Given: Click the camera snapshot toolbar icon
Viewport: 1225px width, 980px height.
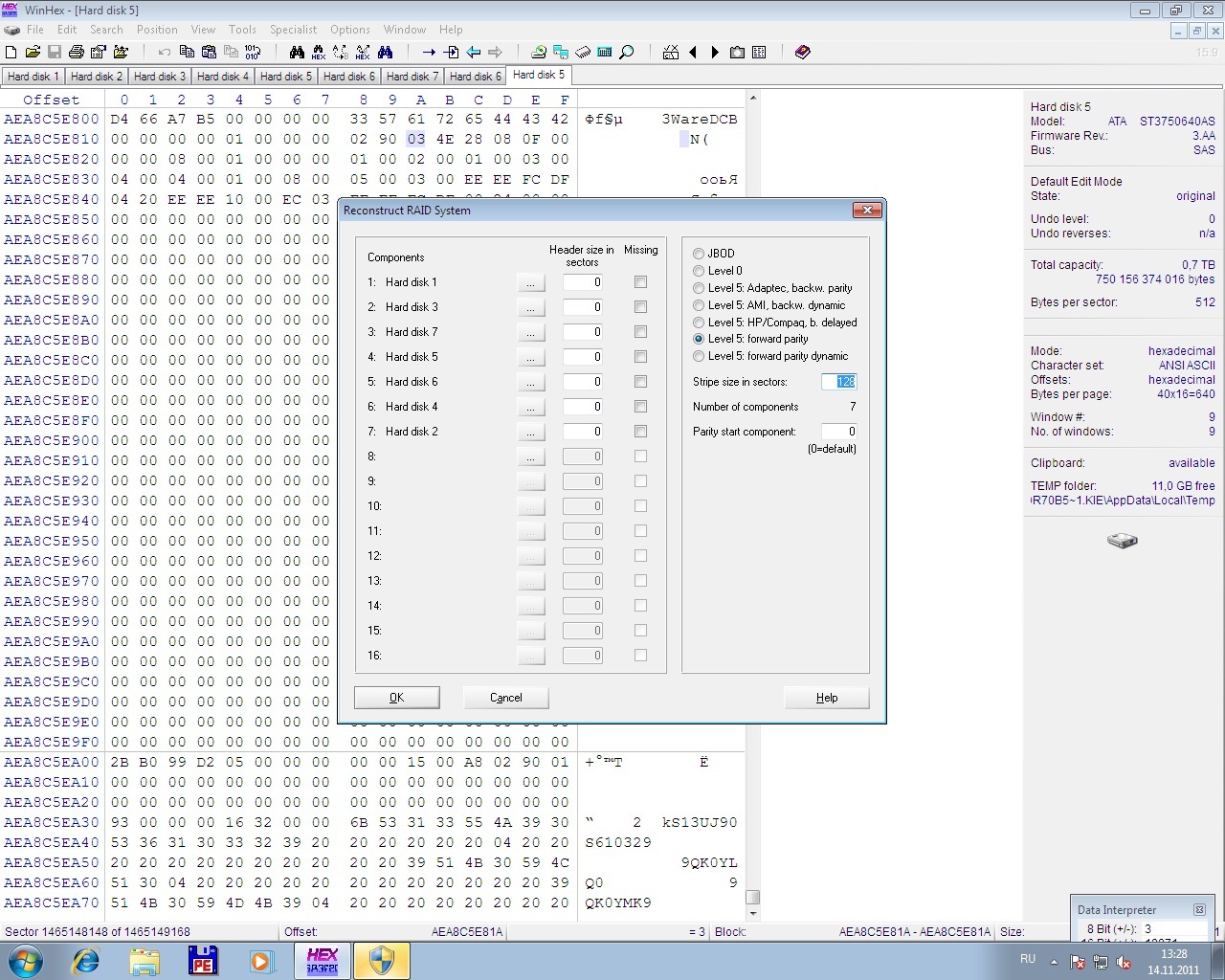Looking at the screenshot, I should tap(737, 52).
